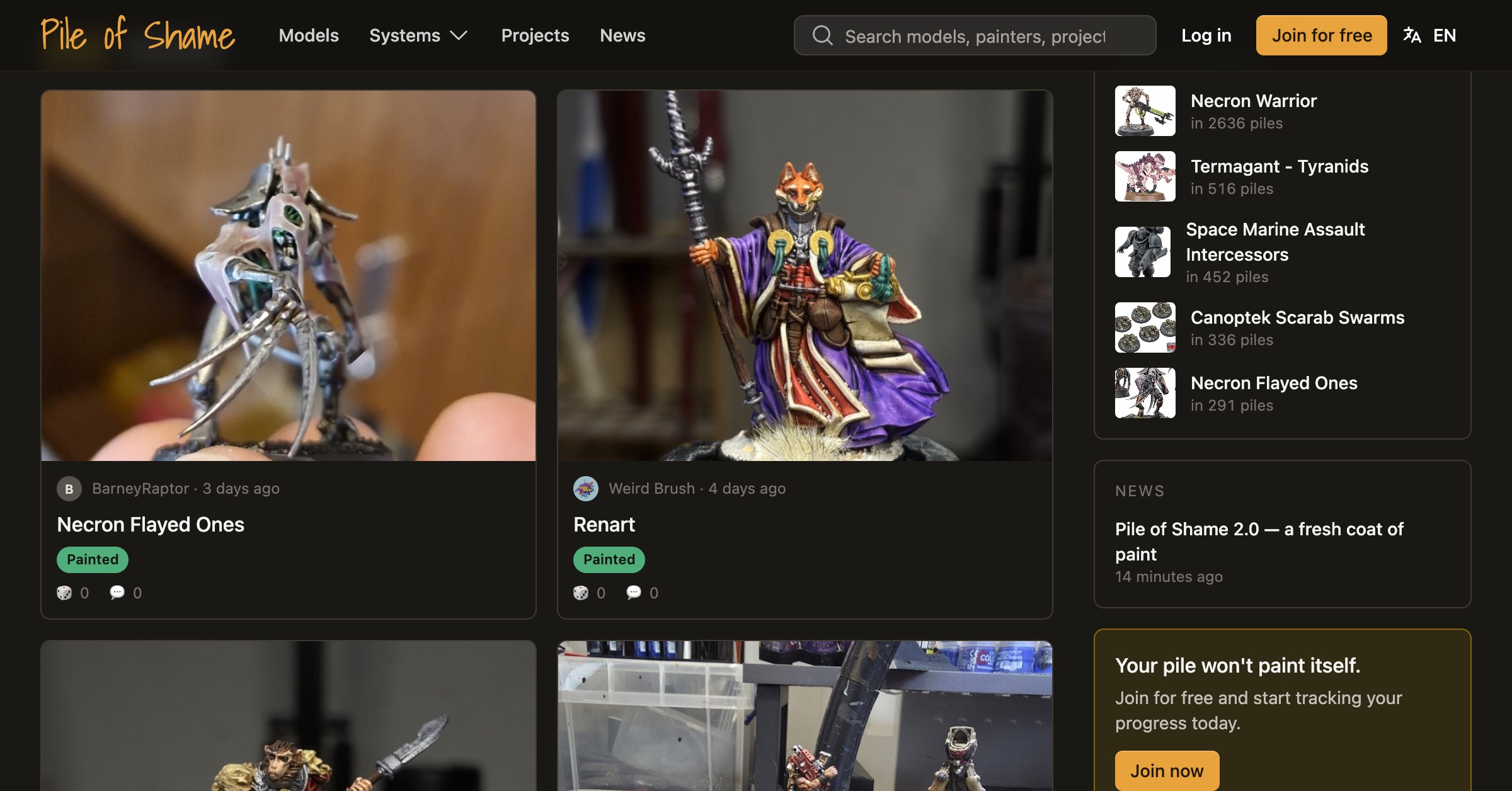Open Weird Brush's avatar
This screenshot has width=1512, height=791.
[x=586, y=489]
